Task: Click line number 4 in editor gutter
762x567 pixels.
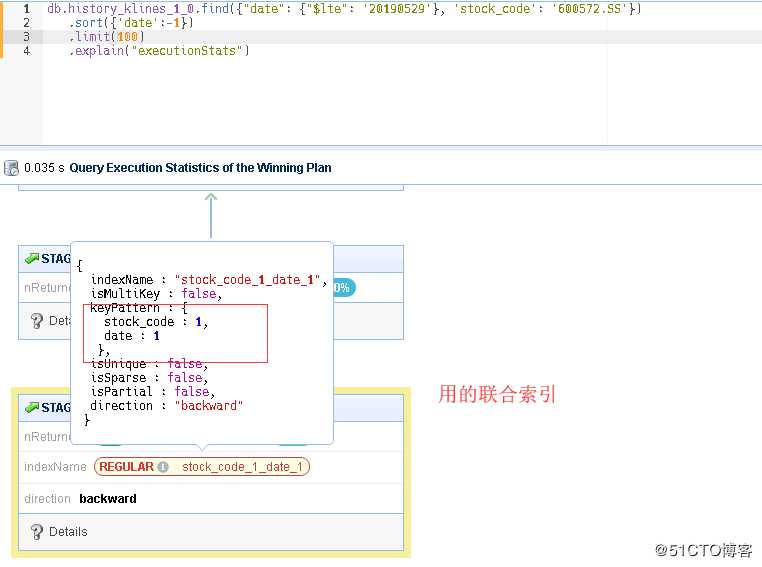Action: click(26, 51)
